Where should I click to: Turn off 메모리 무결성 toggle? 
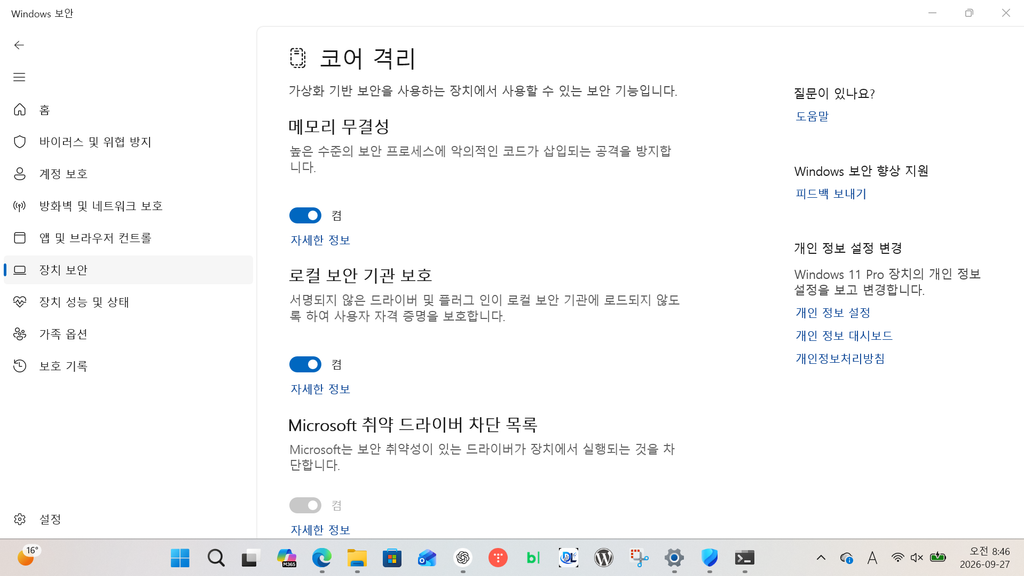[x=305, y=216]
